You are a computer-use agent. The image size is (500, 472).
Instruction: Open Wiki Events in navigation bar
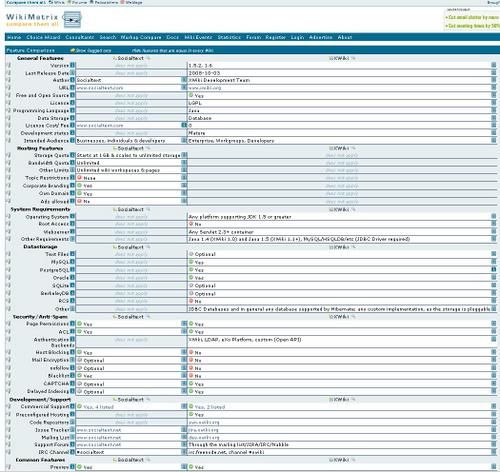click(x=198, y=37)
